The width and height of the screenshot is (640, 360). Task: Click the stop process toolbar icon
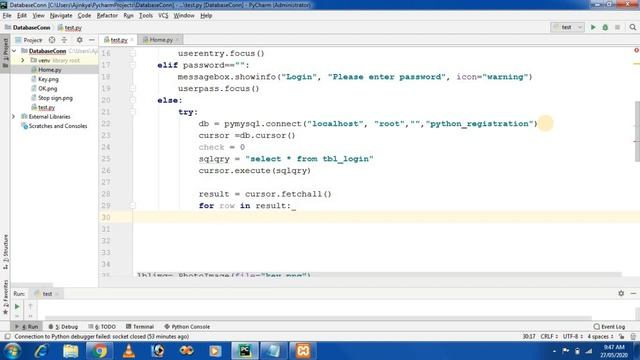point(618,27)
